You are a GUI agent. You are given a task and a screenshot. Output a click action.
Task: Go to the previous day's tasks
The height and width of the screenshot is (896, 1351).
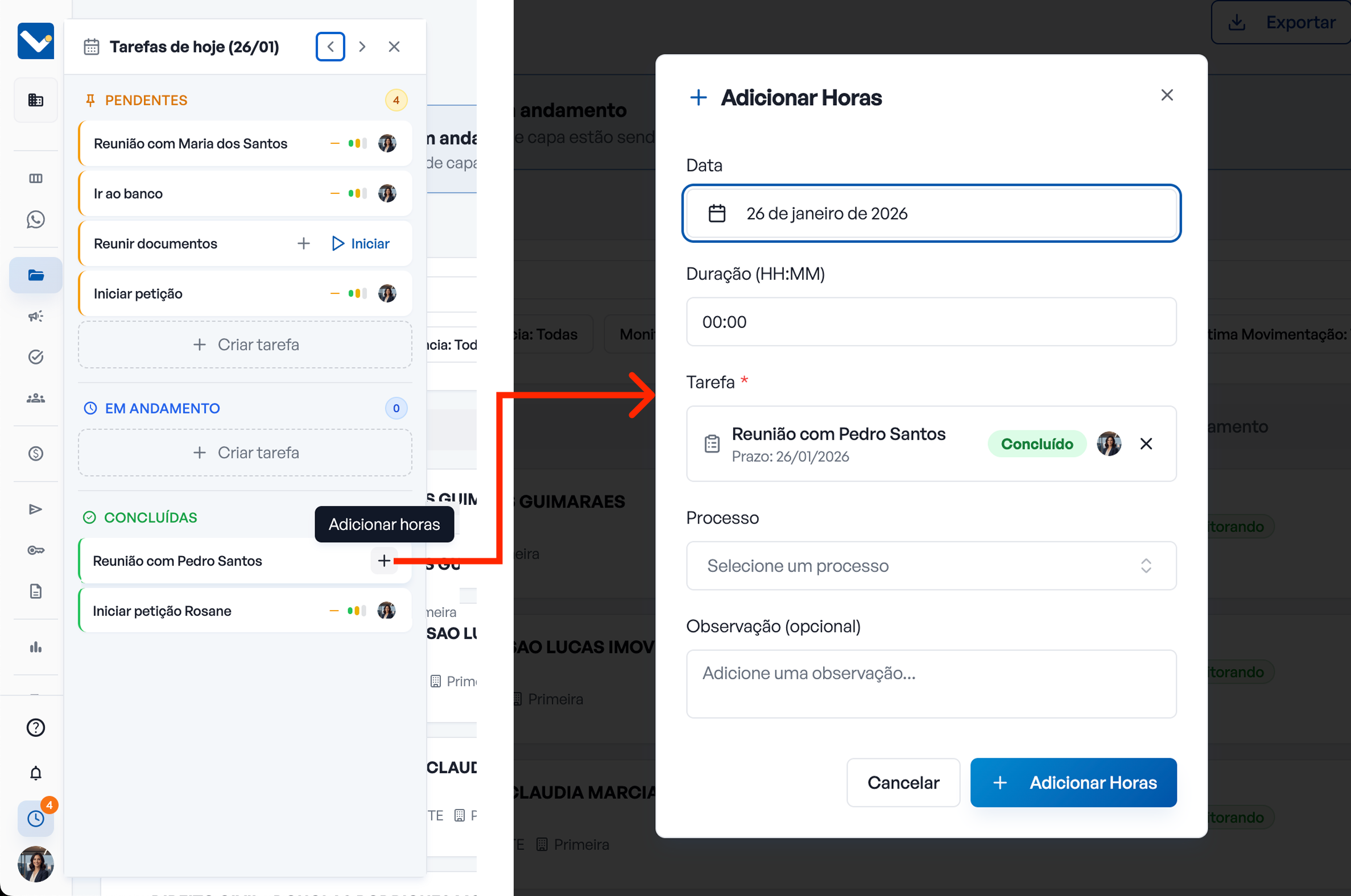point(330,46)
